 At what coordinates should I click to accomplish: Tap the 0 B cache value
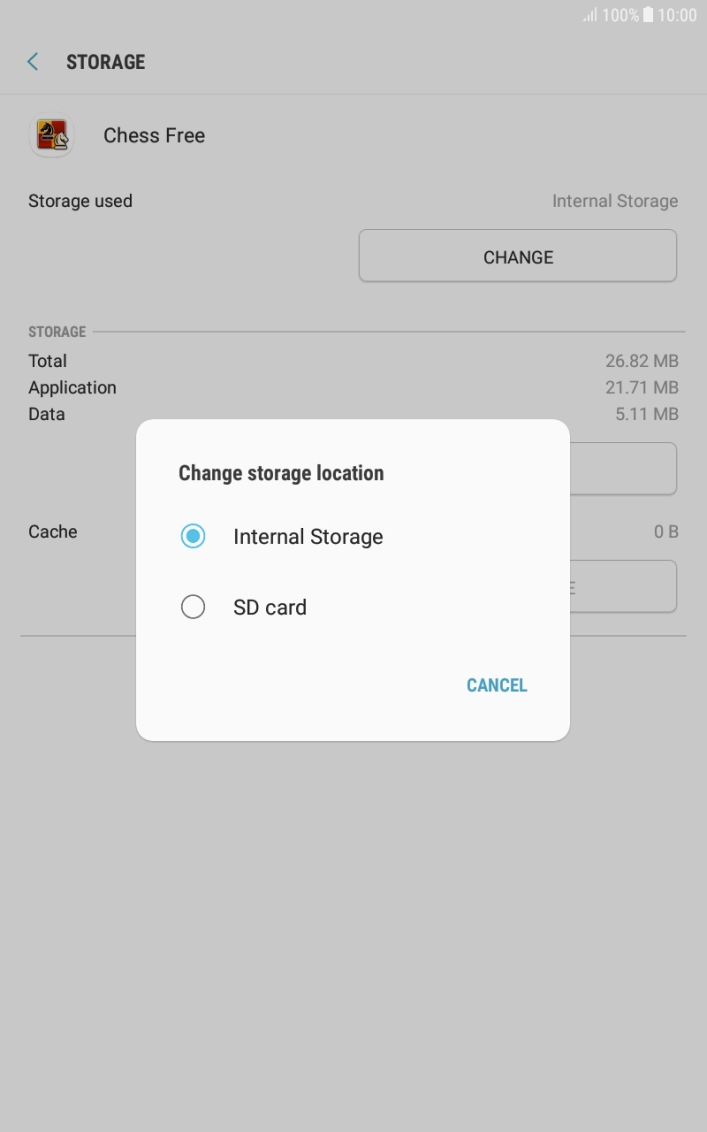click(x=667, y=531)
